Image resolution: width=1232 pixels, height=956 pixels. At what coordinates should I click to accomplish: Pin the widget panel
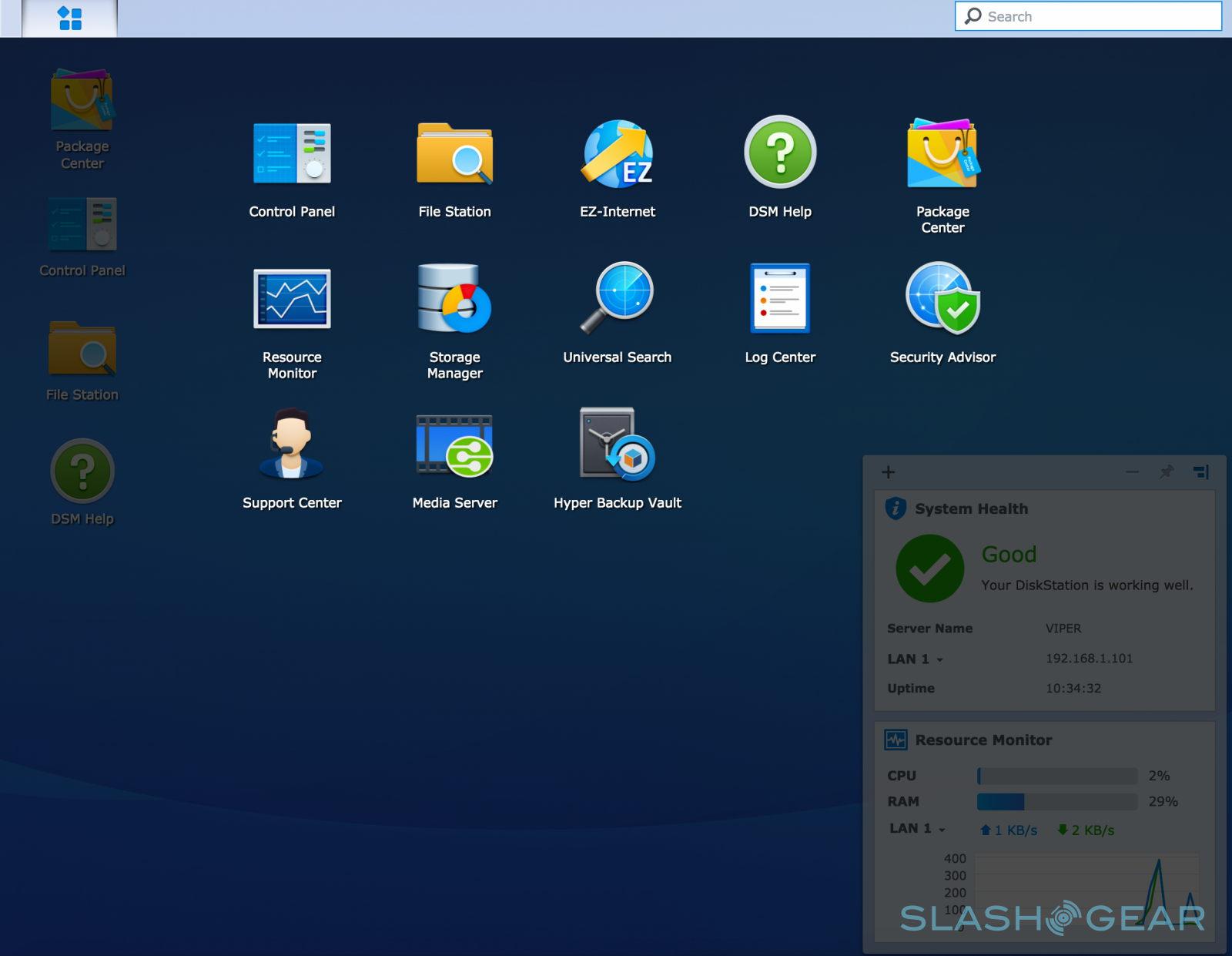[1167, 471]
